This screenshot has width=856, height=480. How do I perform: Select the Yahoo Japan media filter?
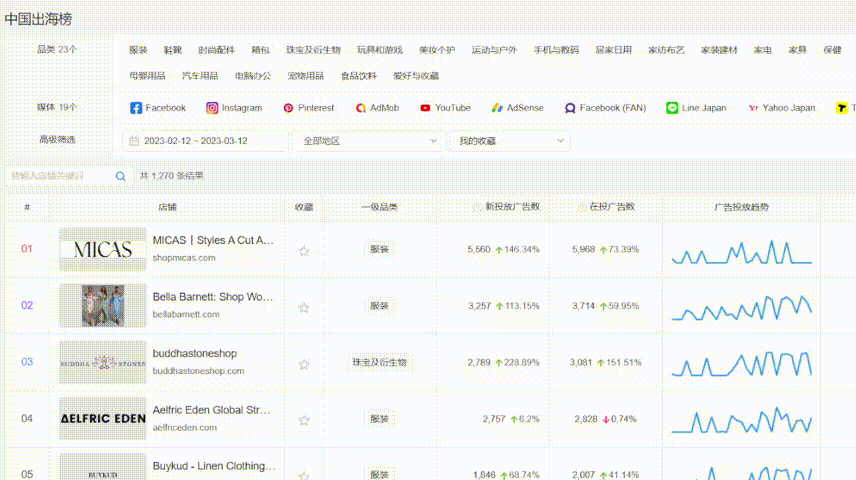(781, 108)
